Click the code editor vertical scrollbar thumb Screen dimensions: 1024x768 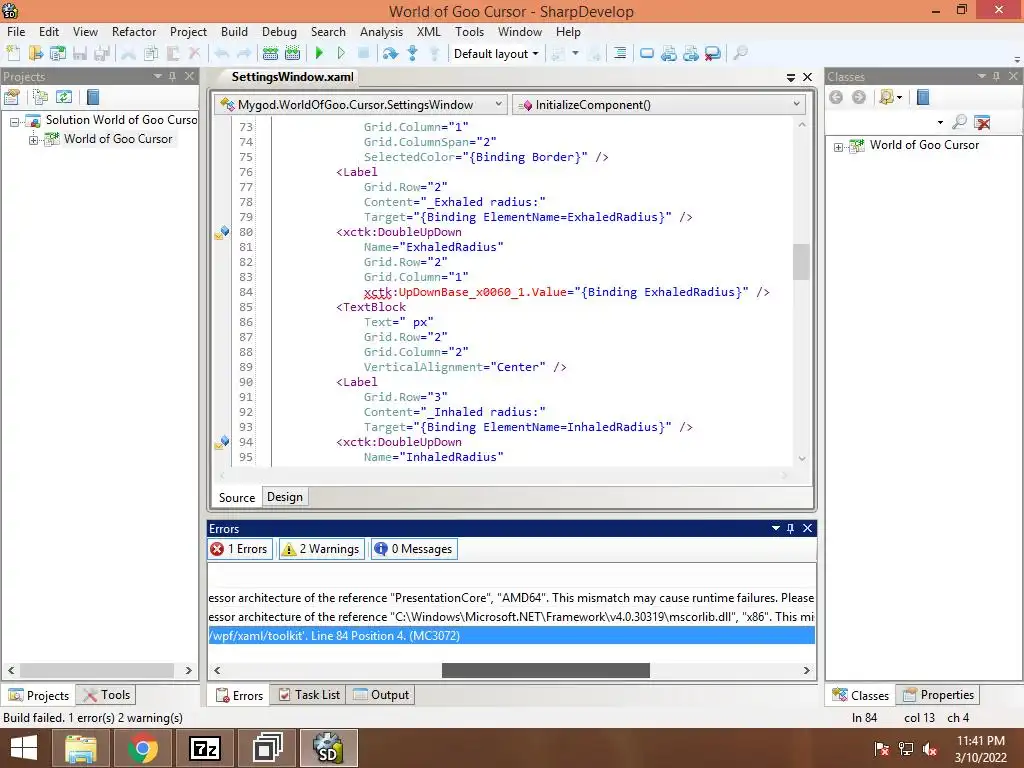(x=801, y=262)
